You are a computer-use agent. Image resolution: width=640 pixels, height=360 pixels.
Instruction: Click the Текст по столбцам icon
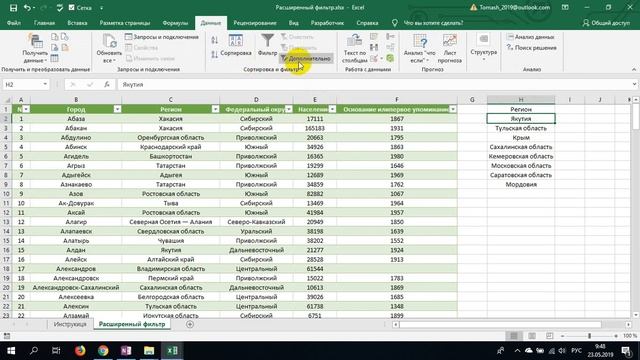coord(354,41)
